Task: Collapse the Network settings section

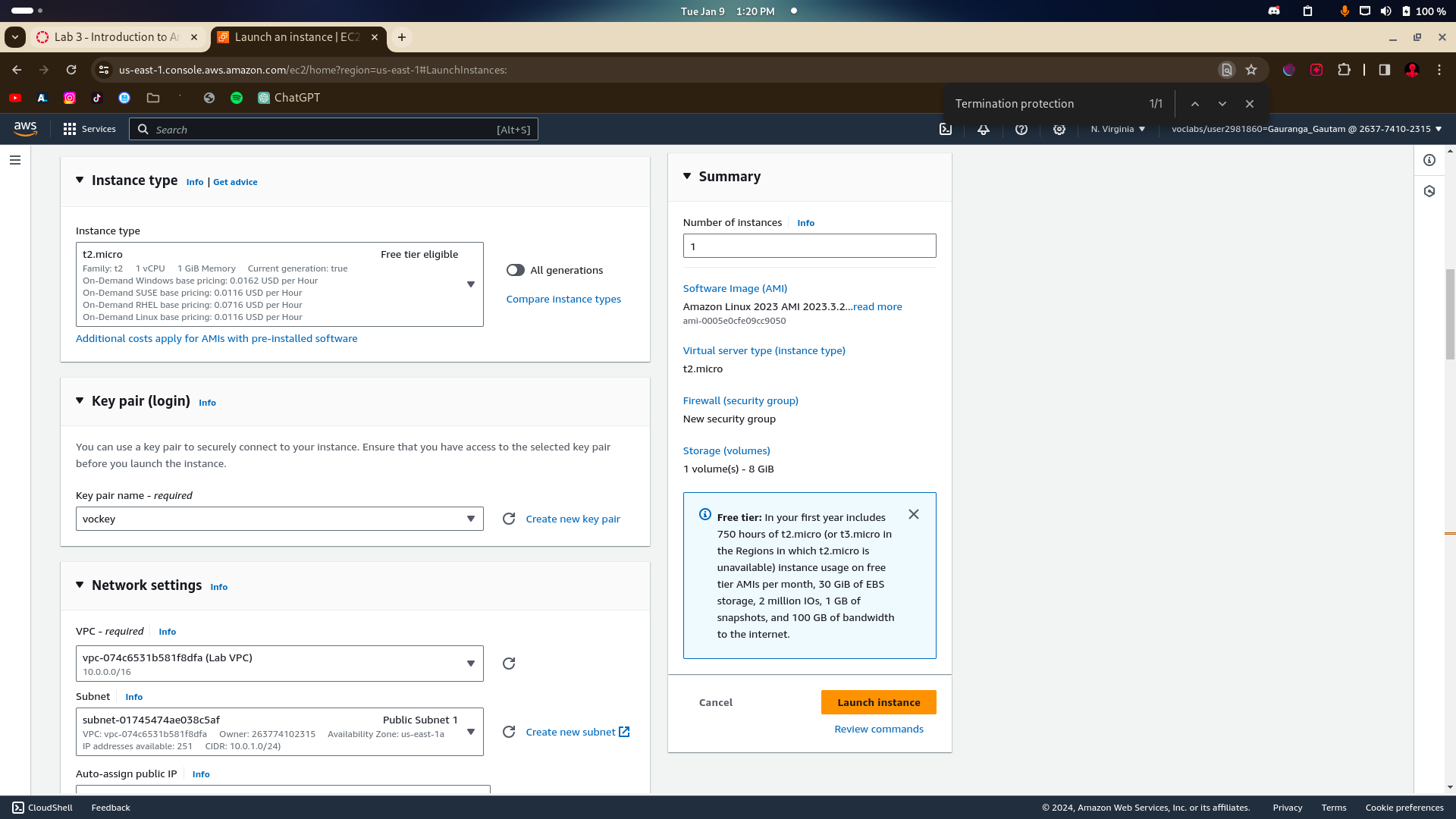Action: coord(80,585)
